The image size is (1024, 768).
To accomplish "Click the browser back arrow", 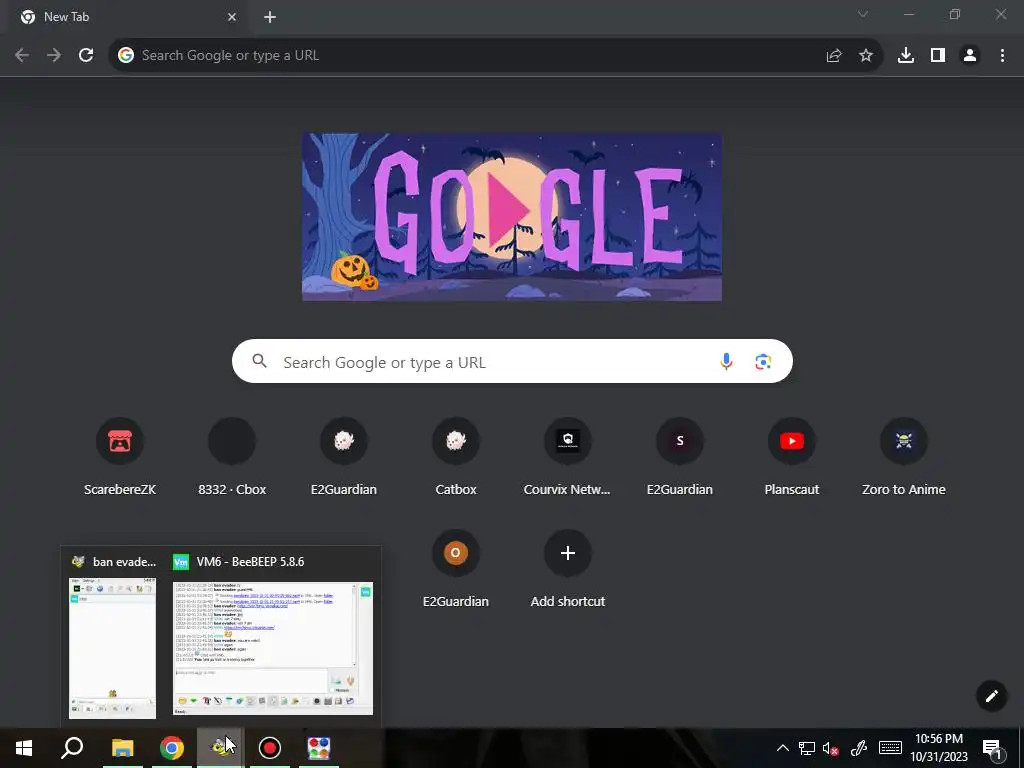I will (x=22, y=56).
